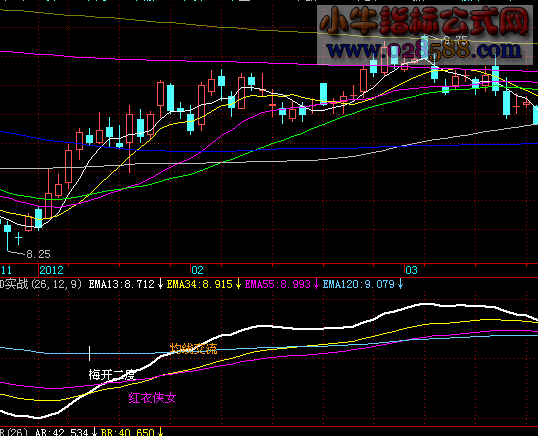Screen dimensions: 538x436
Task: Click the blue down arrow after EMA120:9.079
Action: point(400,284)
